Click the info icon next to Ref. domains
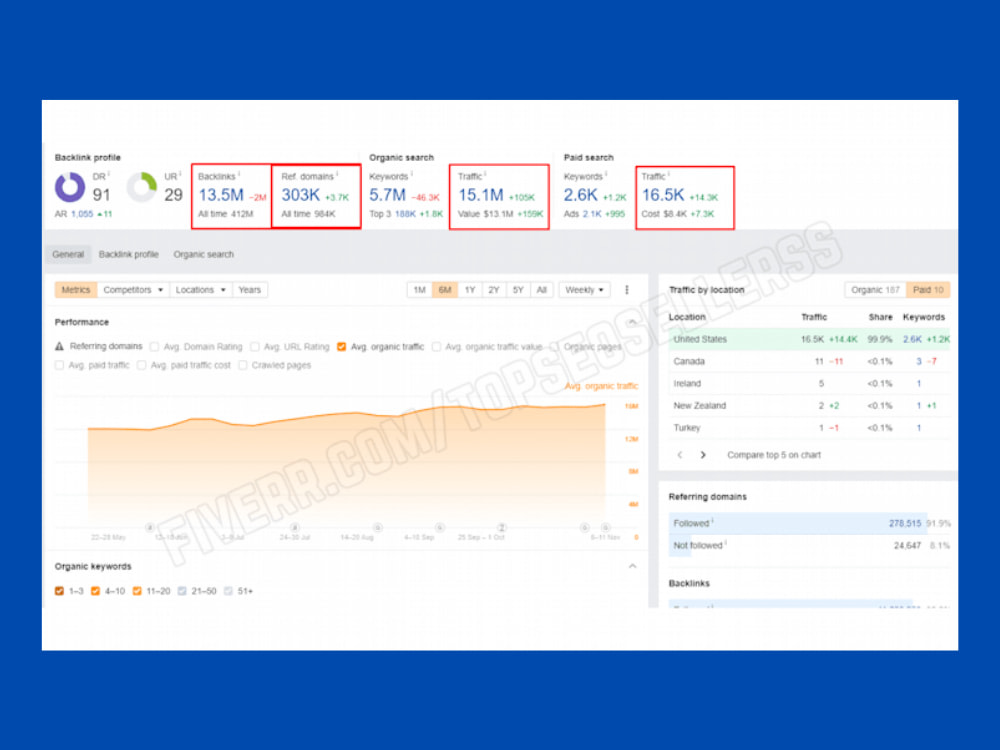This screenshot has width=1000, height=750. coord(337,174)
